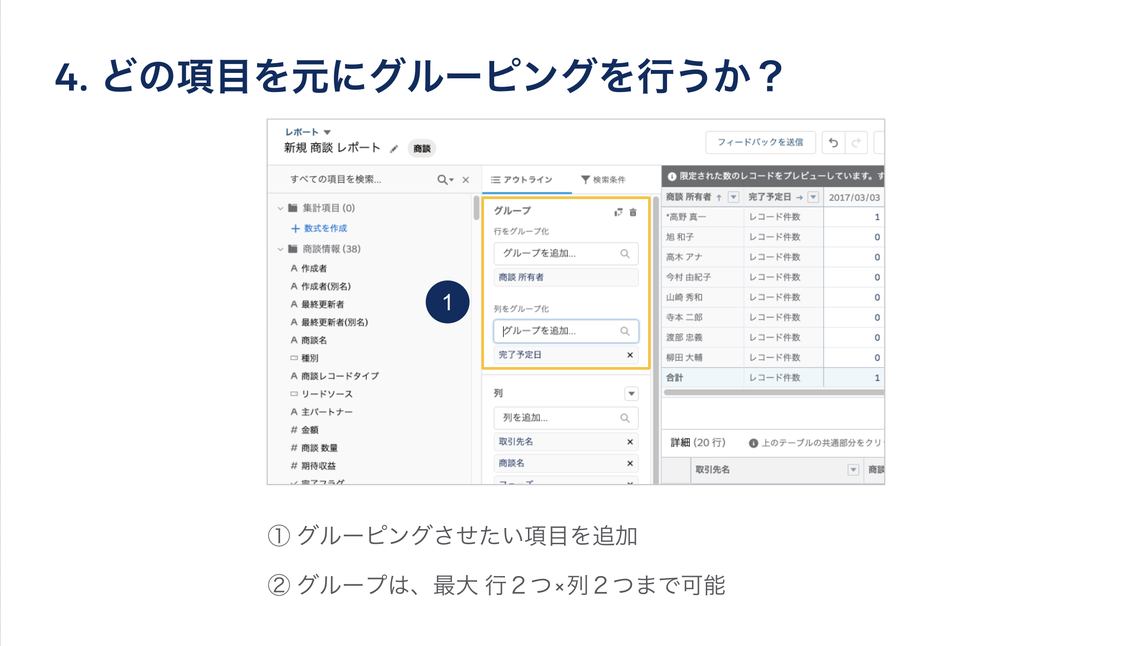The height and width of the screenshot is (646, 1148).
Task: Click the row グループを追加 input
Action: coord(566,253)
